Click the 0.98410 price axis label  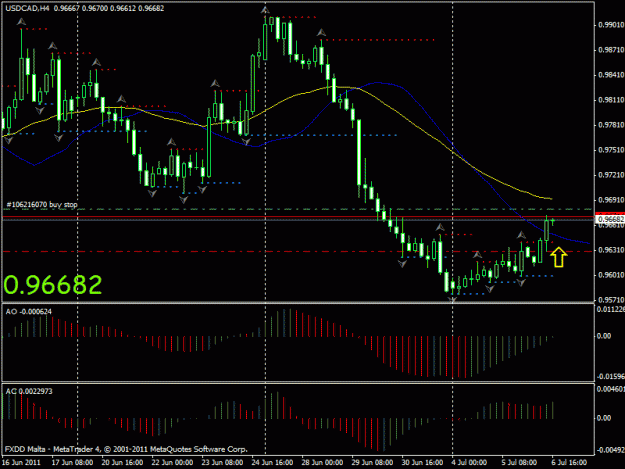click(x=611, y=75)
